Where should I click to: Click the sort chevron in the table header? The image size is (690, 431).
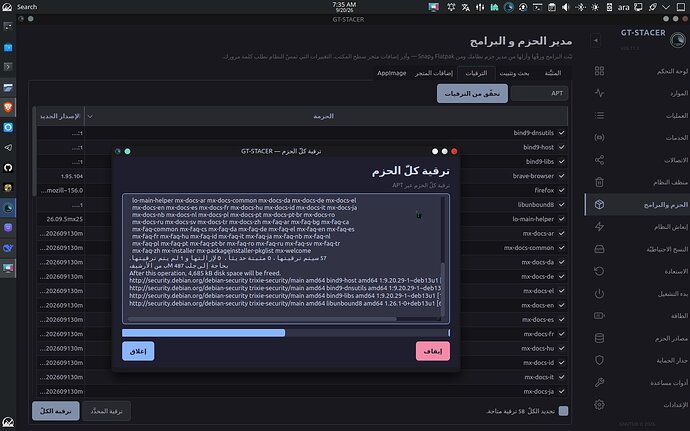(90, 116)
